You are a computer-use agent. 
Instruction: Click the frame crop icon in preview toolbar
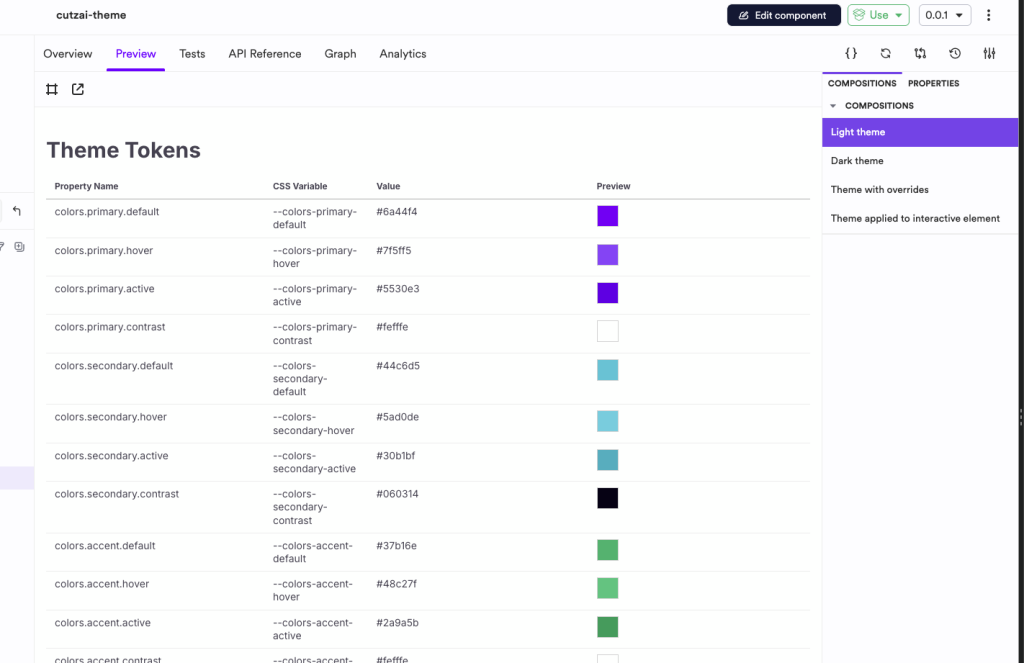pos(52,90)
